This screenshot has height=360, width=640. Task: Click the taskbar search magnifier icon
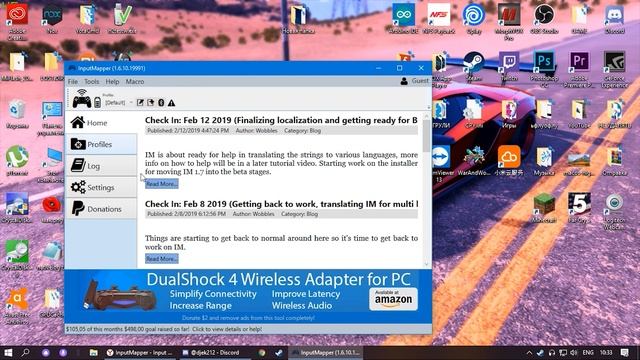[x=25, y=352]
